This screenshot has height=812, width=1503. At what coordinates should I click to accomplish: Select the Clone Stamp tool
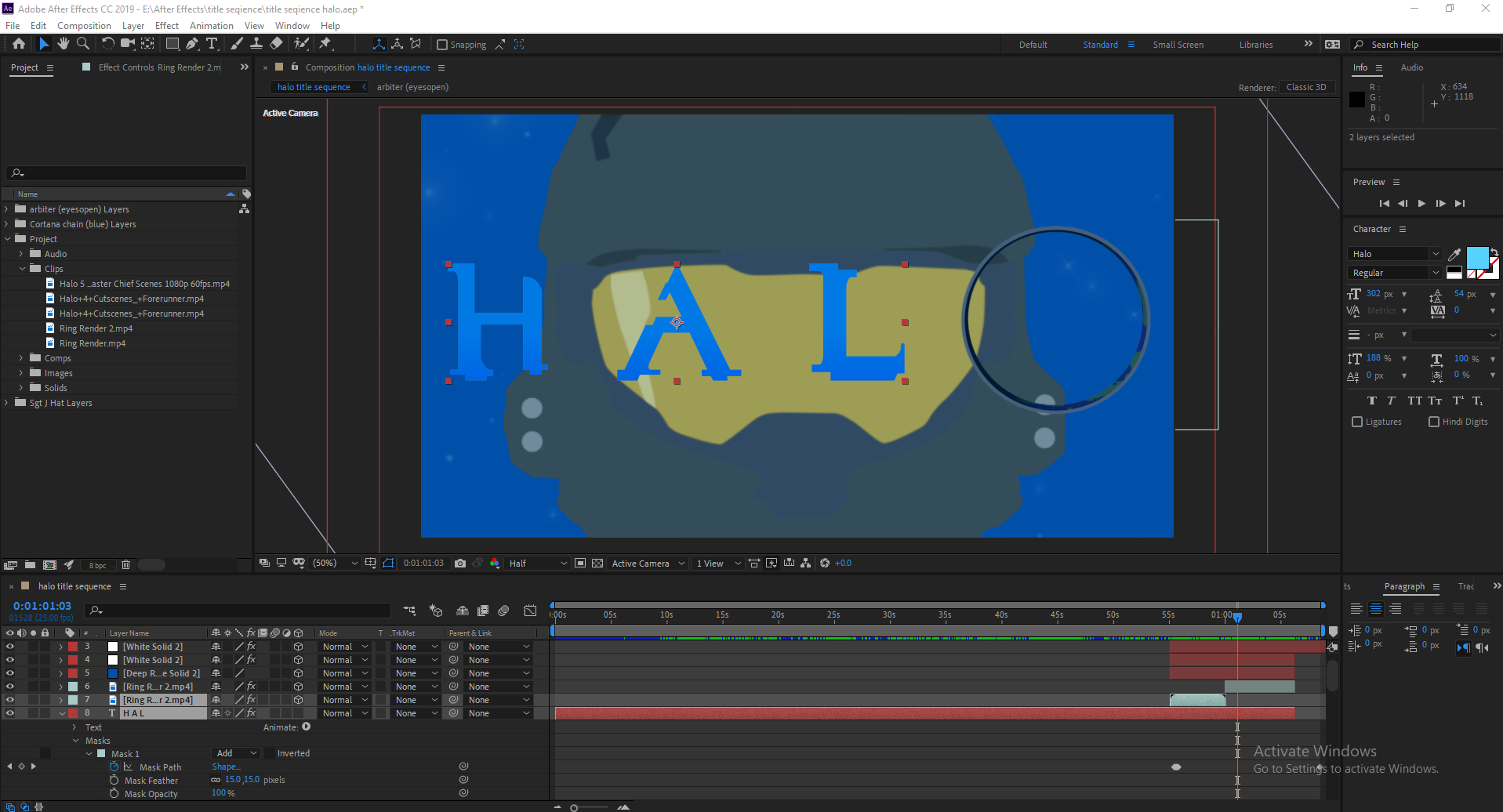256,44
